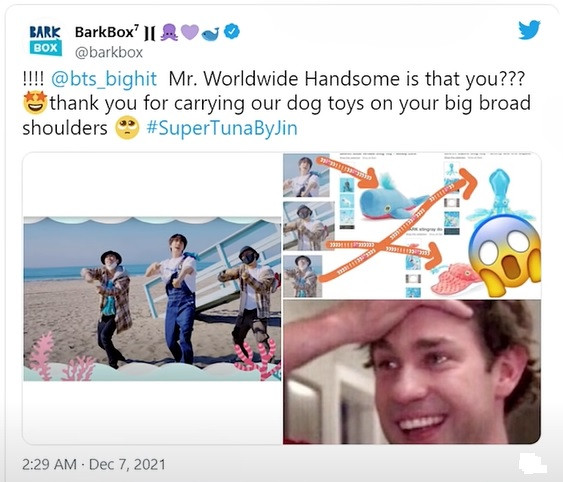Click the purple octopus emoji in name

click(x=169, y=32)
